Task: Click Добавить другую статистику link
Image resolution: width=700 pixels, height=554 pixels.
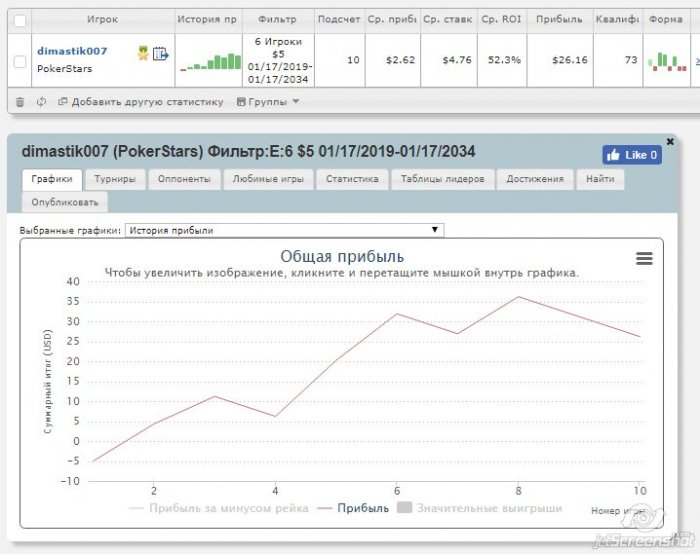Action: [x=140, y=101]
